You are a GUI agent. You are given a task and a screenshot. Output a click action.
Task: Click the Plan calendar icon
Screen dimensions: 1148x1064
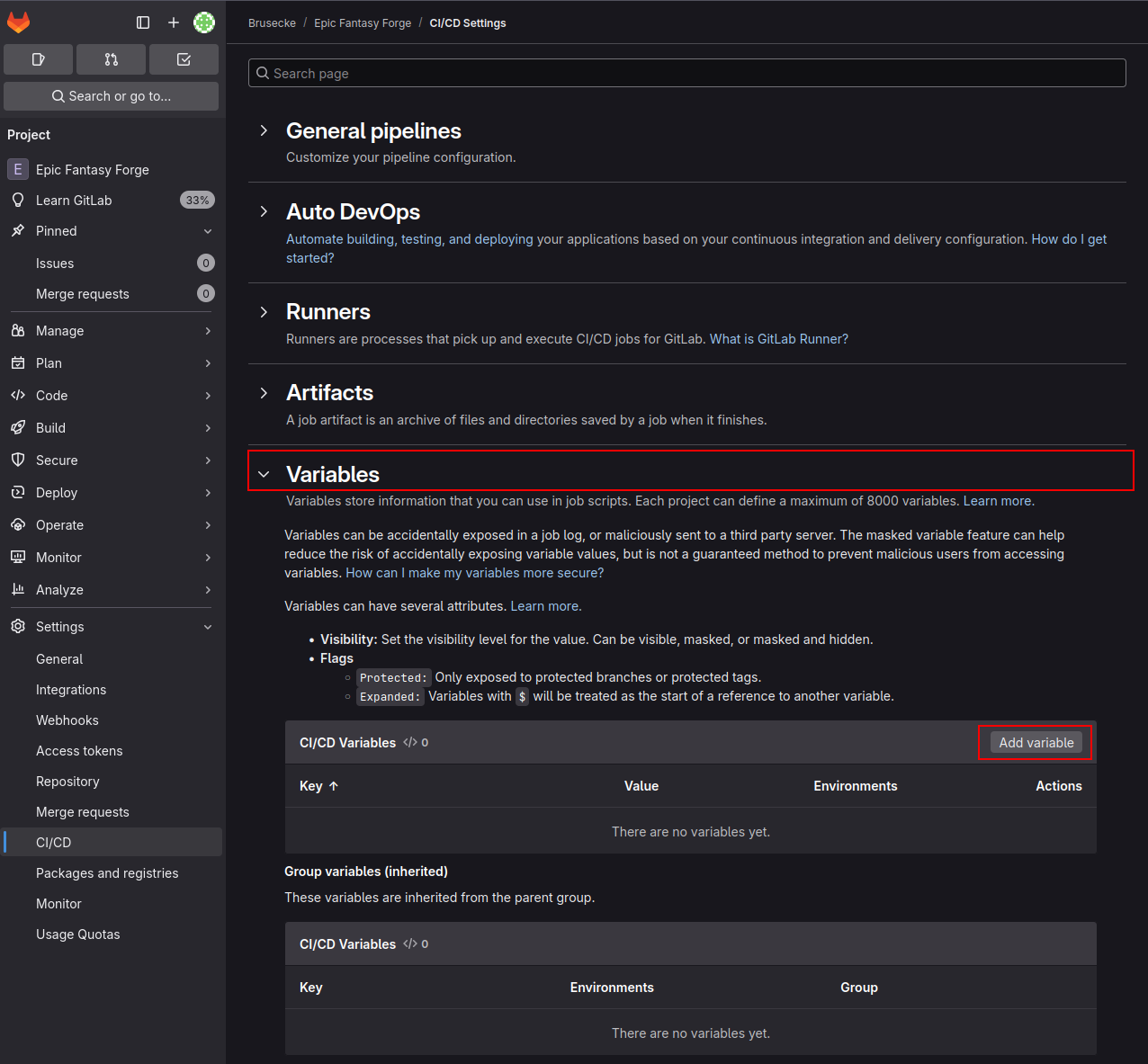(x=18, y=362)
